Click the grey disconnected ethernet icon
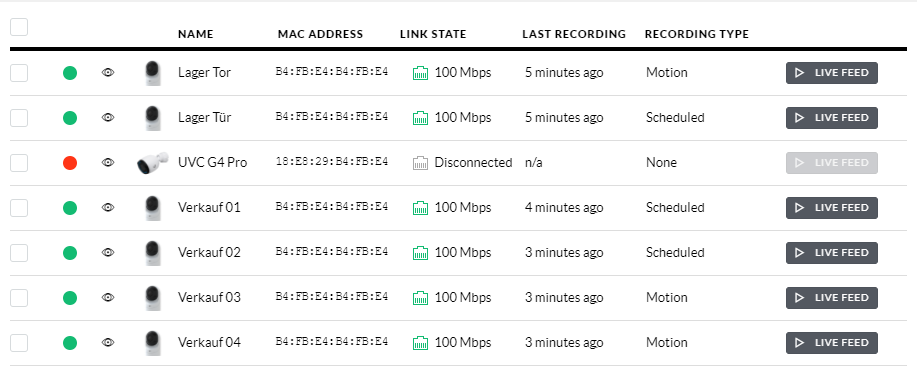Screen dimensions: 917x373 point(420,163)
